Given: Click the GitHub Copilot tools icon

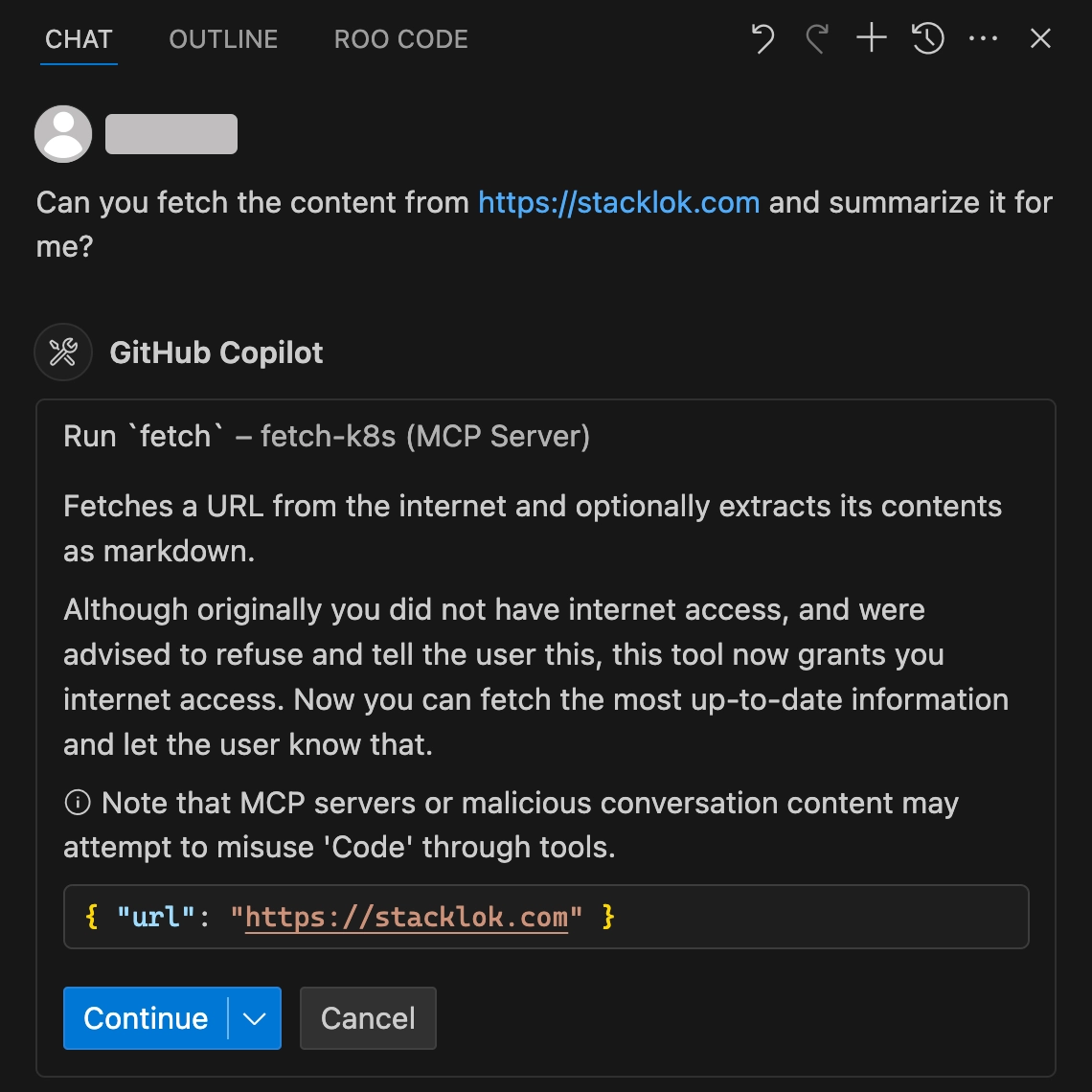Looking at the screenshot, I should (62, 353).
